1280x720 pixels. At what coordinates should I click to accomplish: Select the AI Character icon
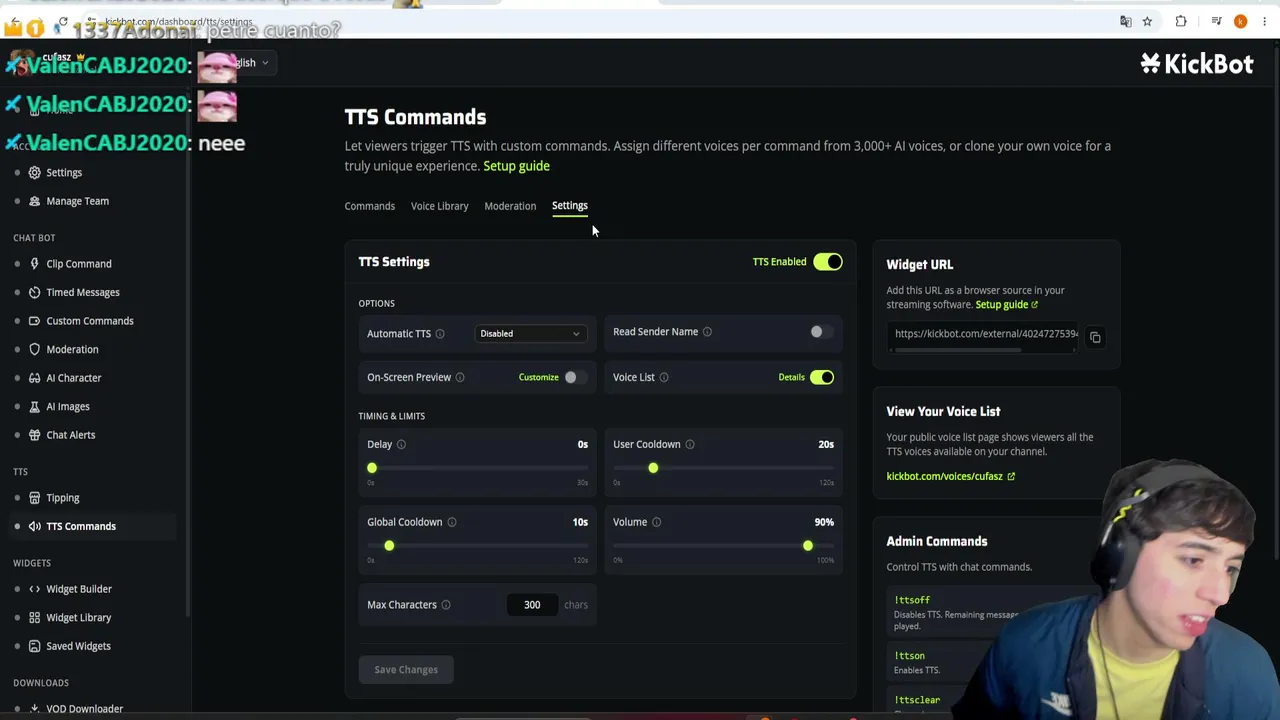click(35, 378)
